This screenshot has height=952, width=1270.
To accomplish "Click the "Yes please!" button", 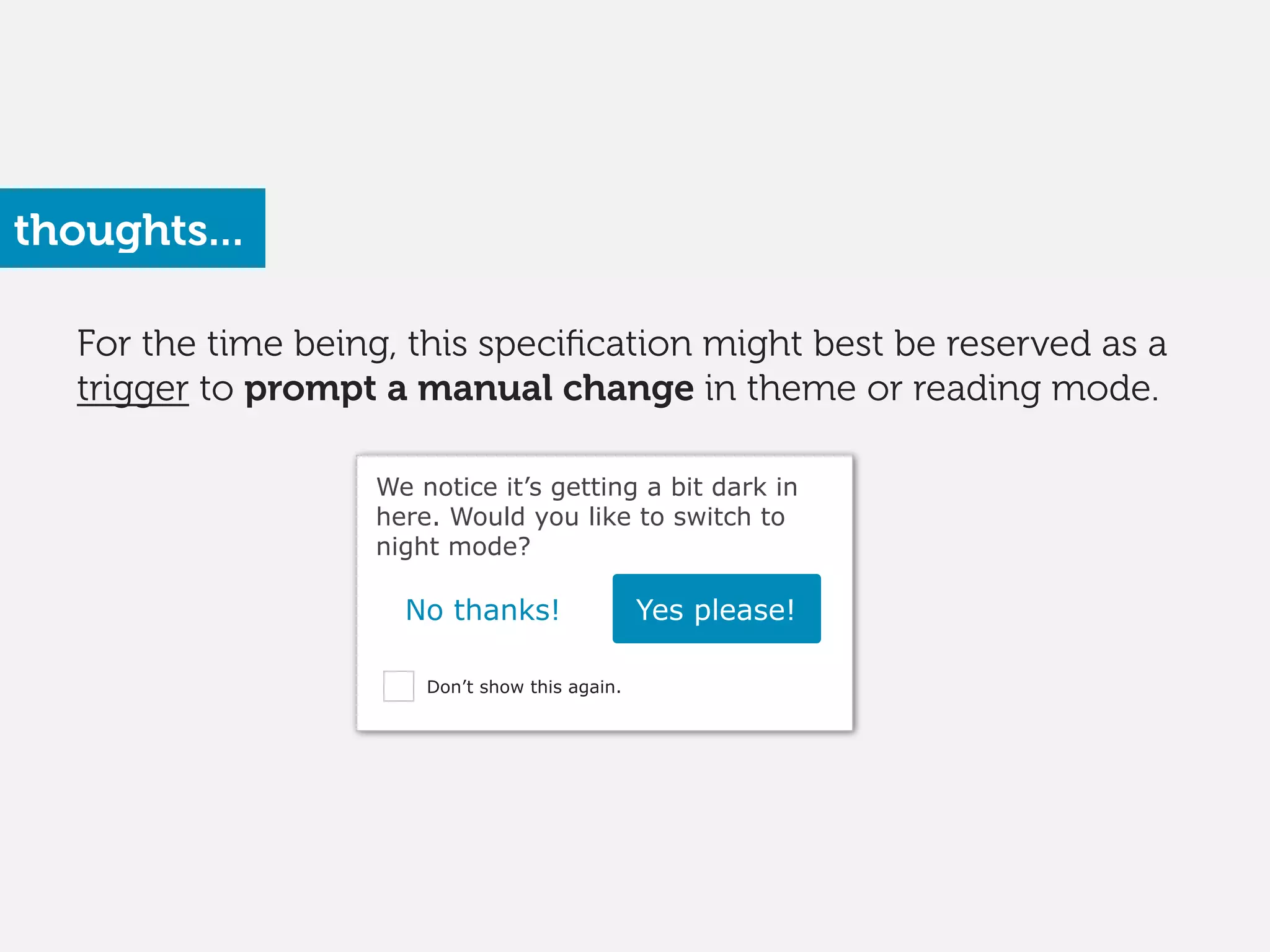I will click(716, 609).
